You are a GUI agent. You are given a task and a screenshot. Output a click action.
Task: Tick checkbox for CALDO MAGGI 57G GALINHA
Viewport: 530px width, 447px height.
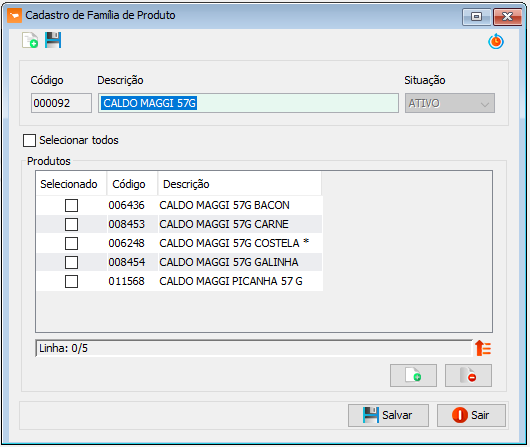click(x=71, y=262)
